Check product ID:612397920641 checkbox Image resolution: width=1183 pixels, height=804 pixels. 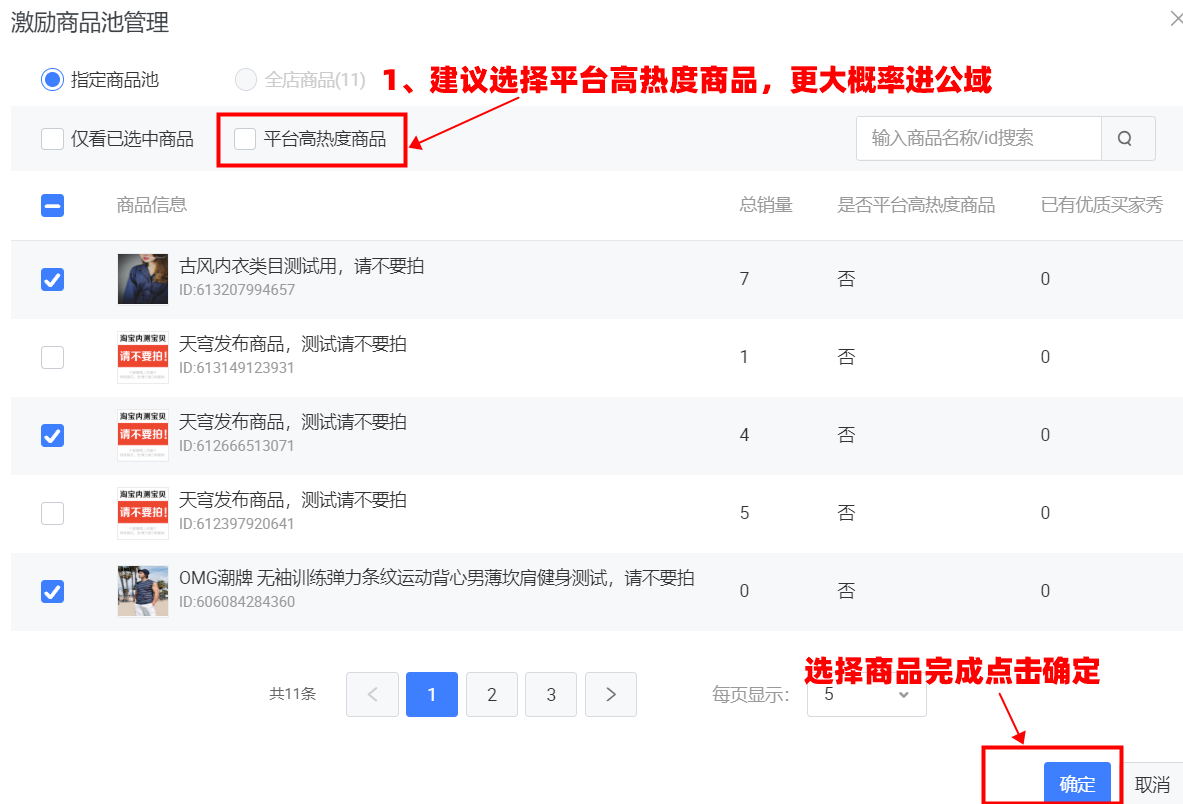52,514
